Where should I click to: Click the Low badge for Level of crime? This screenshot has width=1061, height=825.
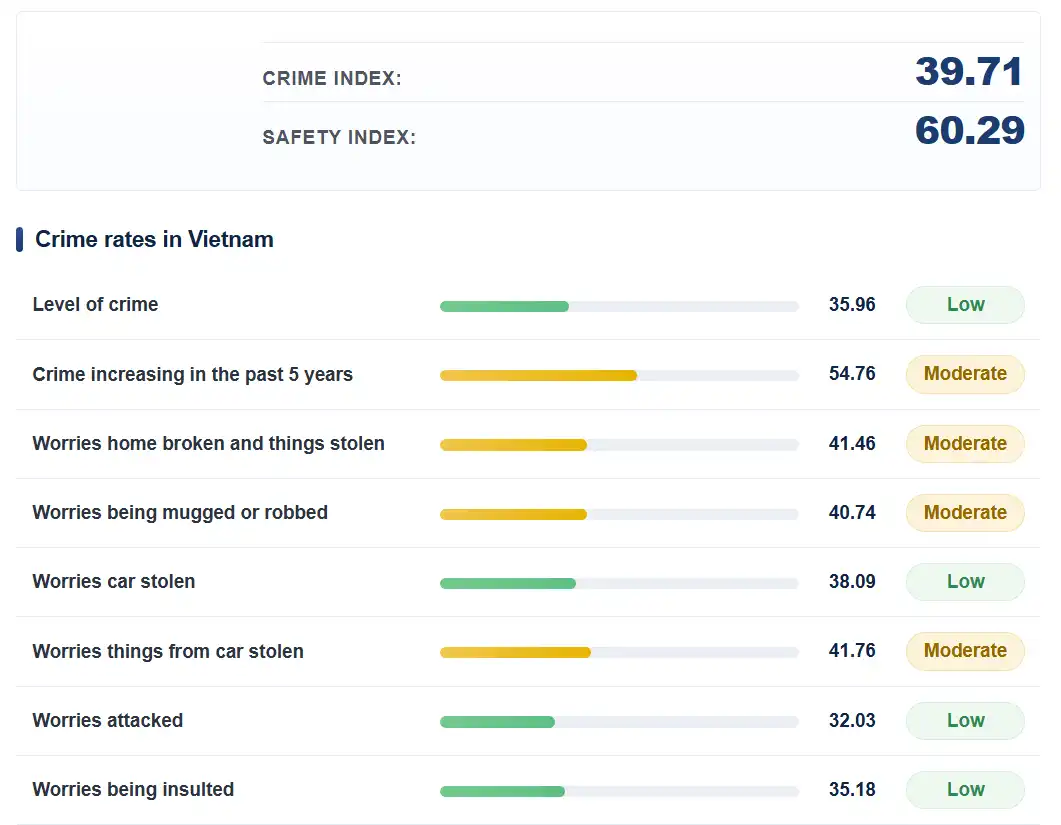[965, 305]
